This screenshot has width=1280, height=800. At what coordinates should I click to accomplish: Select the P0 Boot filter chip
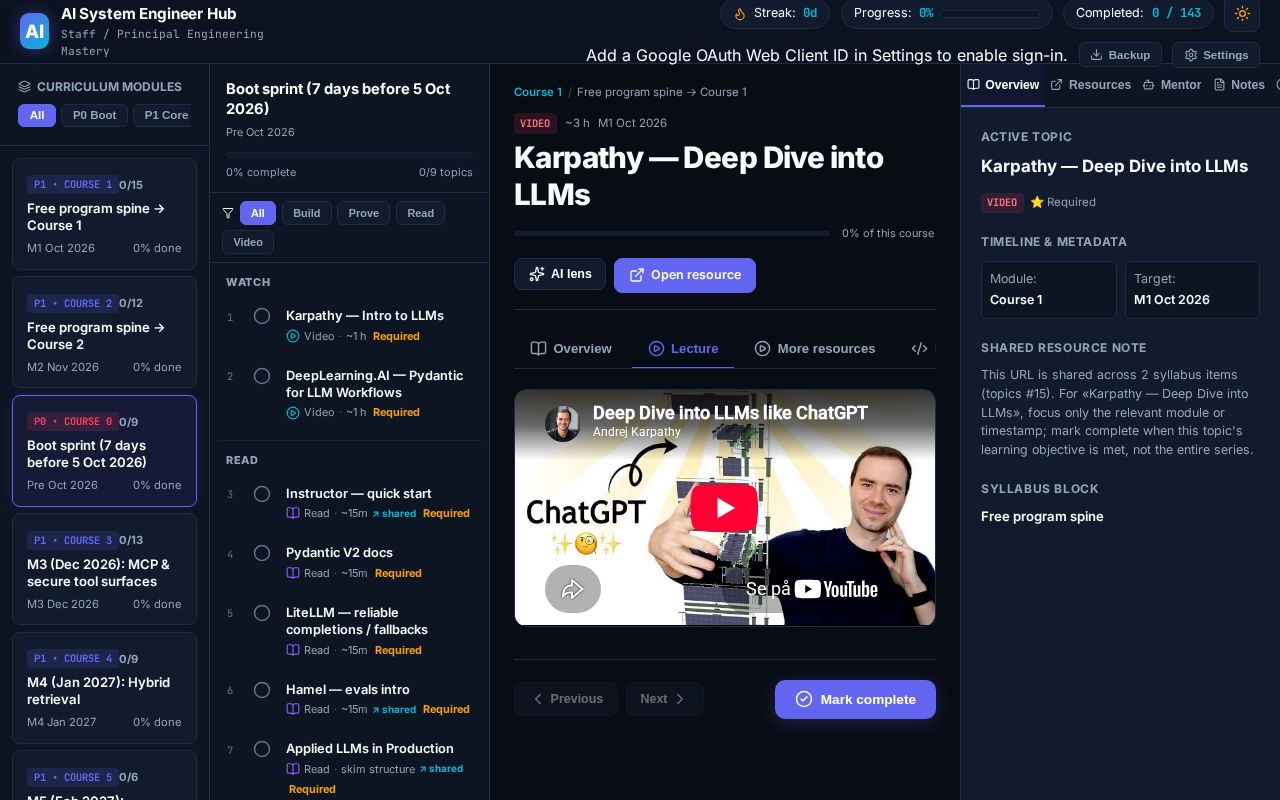(95, 115)
